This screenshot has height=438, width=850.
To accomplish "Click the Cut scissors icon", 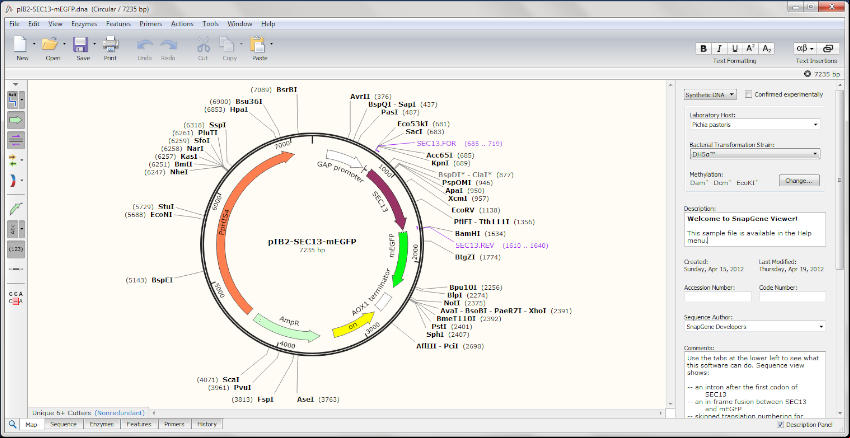I will coord(203,45).
